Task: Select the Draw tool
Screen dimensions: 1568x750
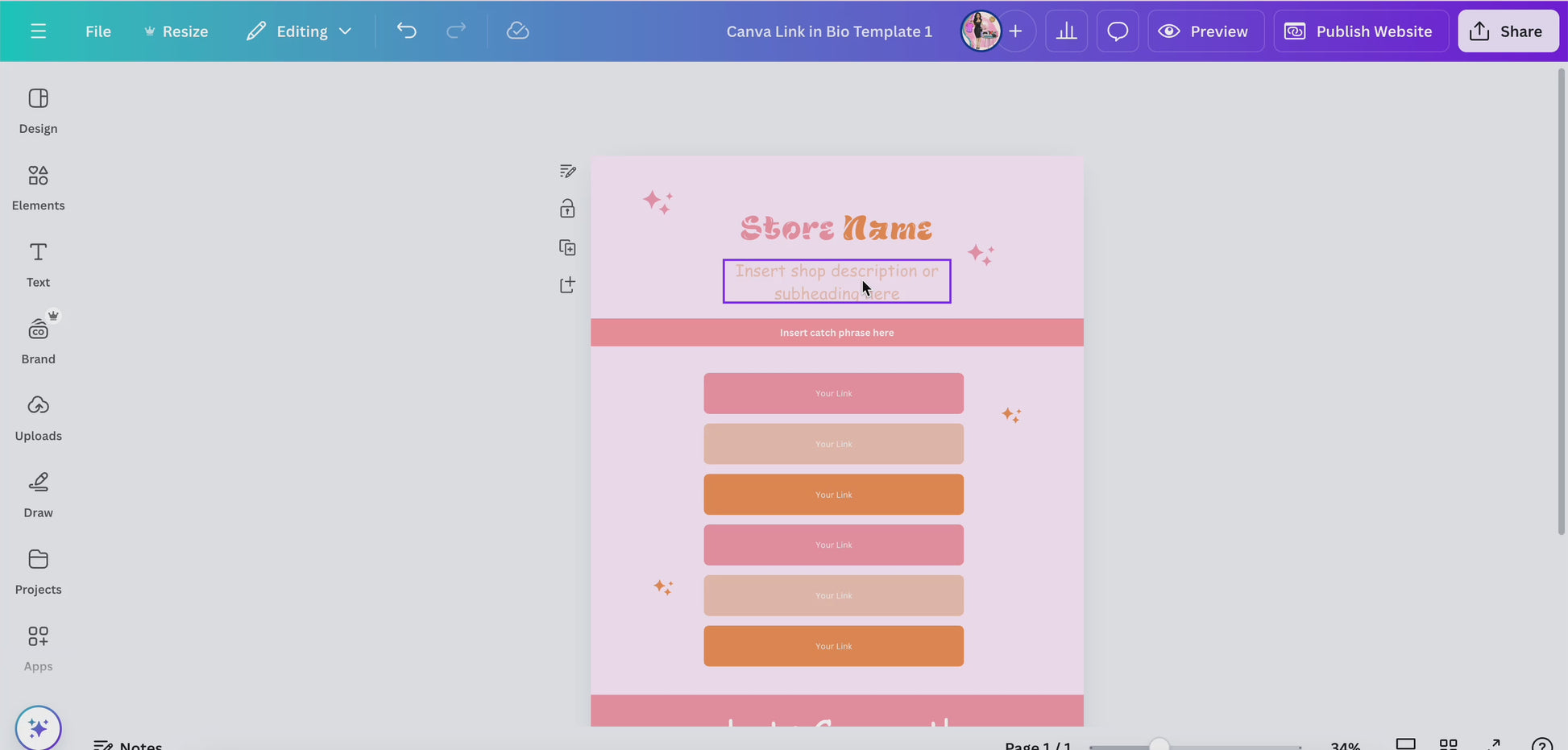Action: (x=38, y=494)
